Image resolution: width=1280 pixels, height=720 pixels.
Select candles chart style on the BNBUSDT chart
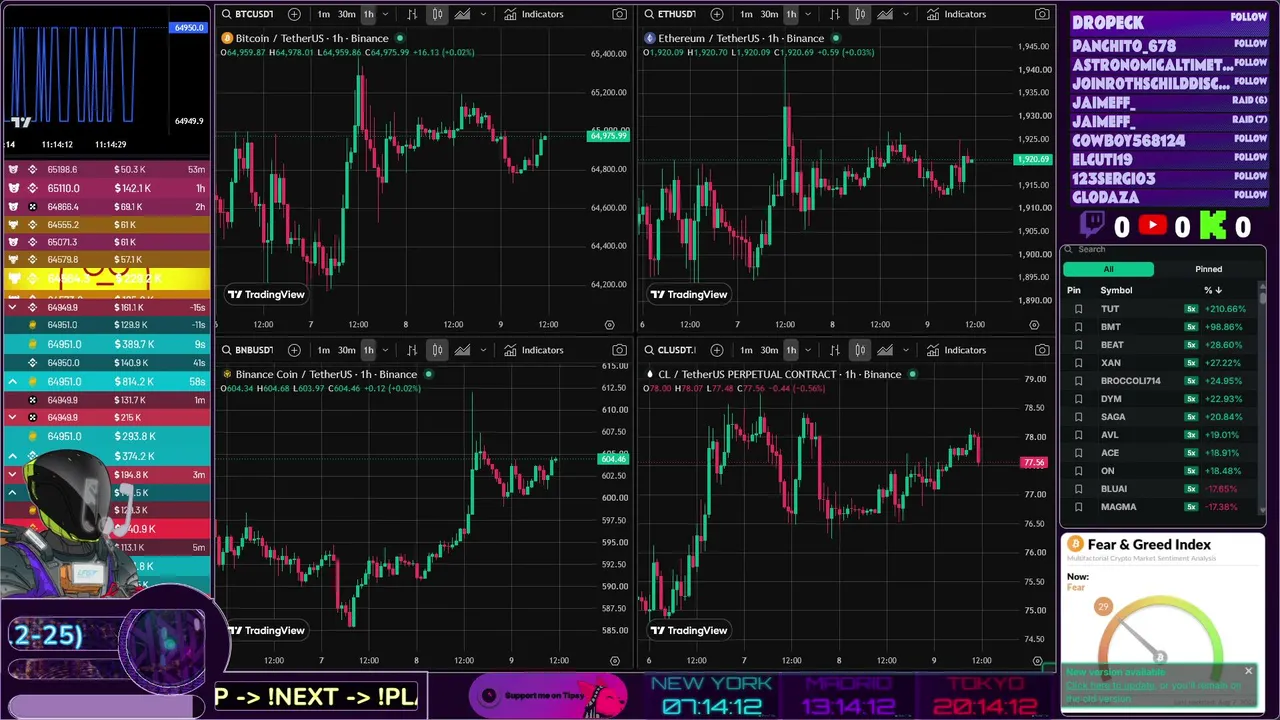438,350
